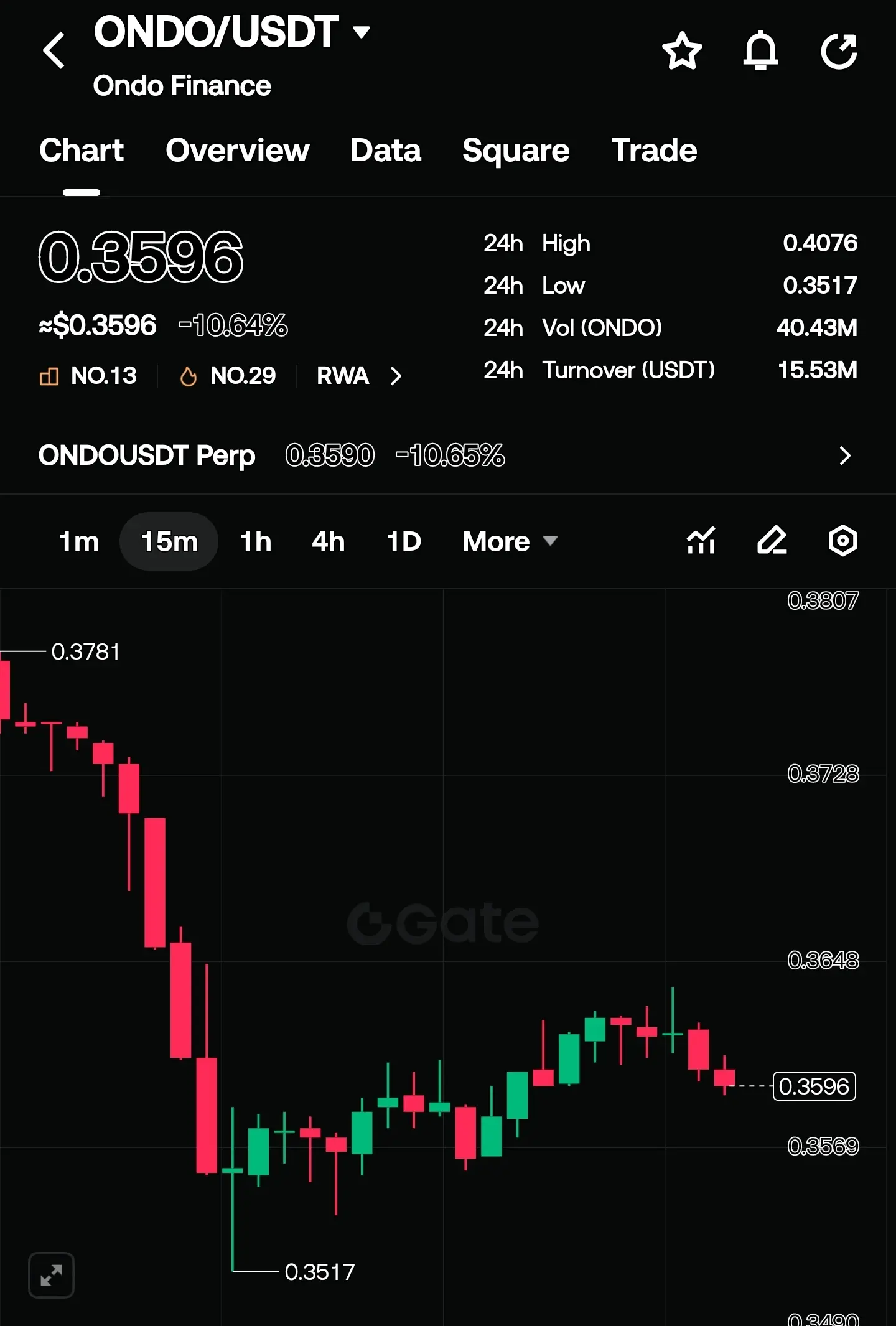Tap the perp change -10.65%
The height and width of the screenshot is (1326, 896).
pos(450,455)
